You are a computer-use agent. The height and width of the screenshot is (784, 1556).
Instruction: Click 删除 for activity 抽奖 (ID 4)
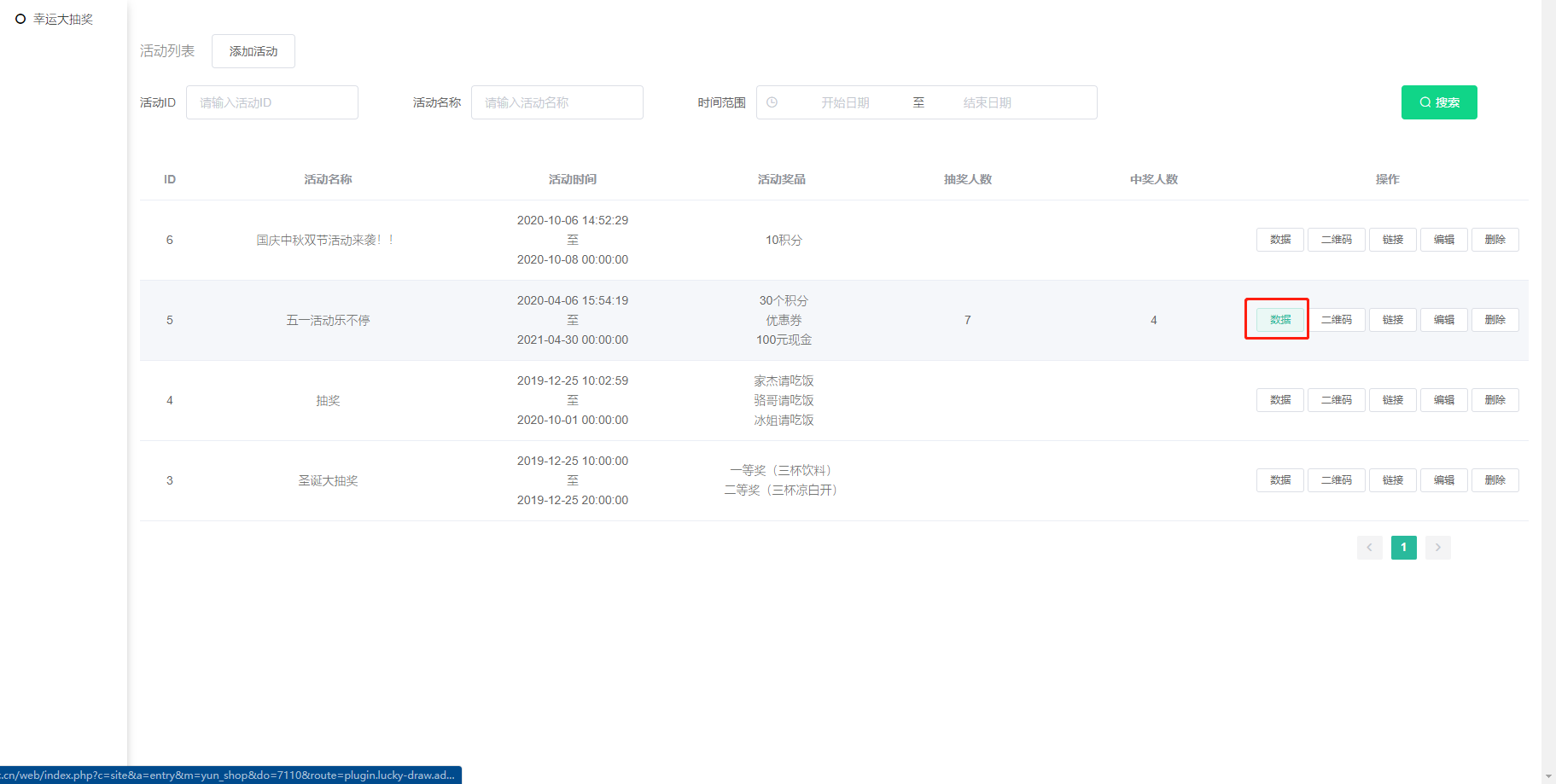point(1495,400)
